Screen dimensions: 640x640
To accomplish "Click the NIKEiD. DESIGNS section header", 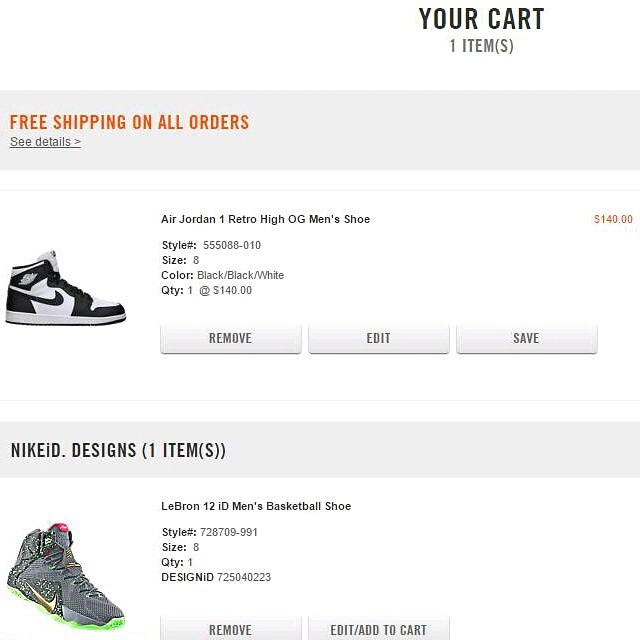I will (118, 451).
